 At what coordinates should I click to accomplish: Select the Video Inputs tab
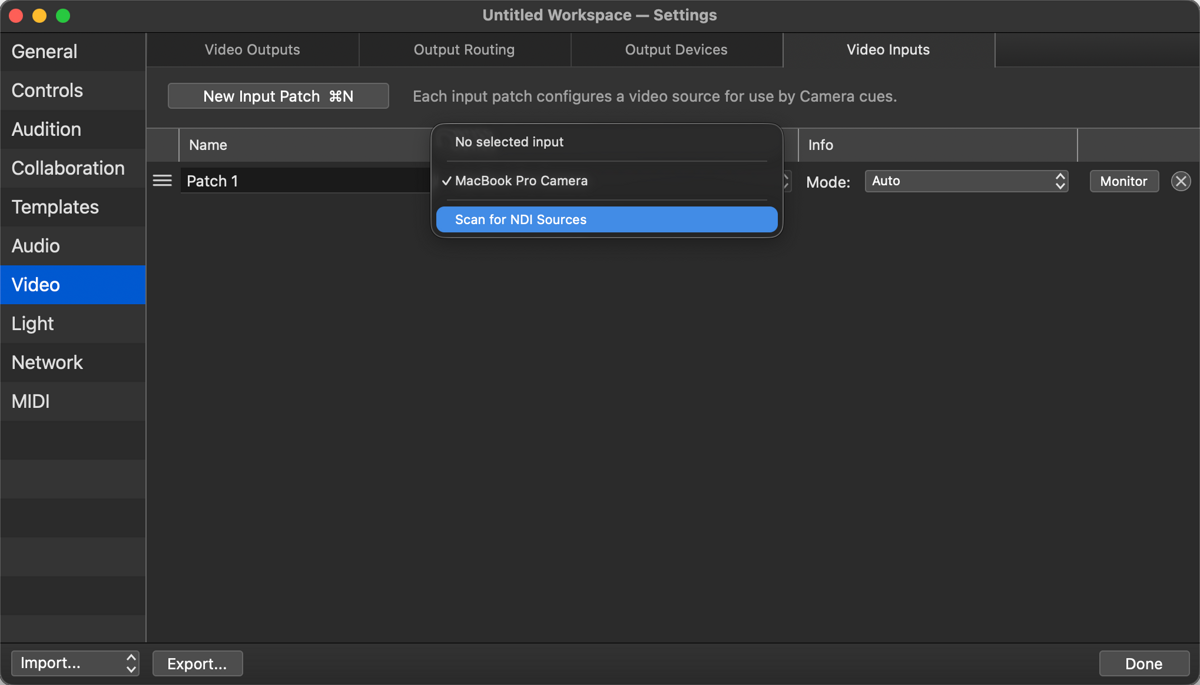pos(888,49)
